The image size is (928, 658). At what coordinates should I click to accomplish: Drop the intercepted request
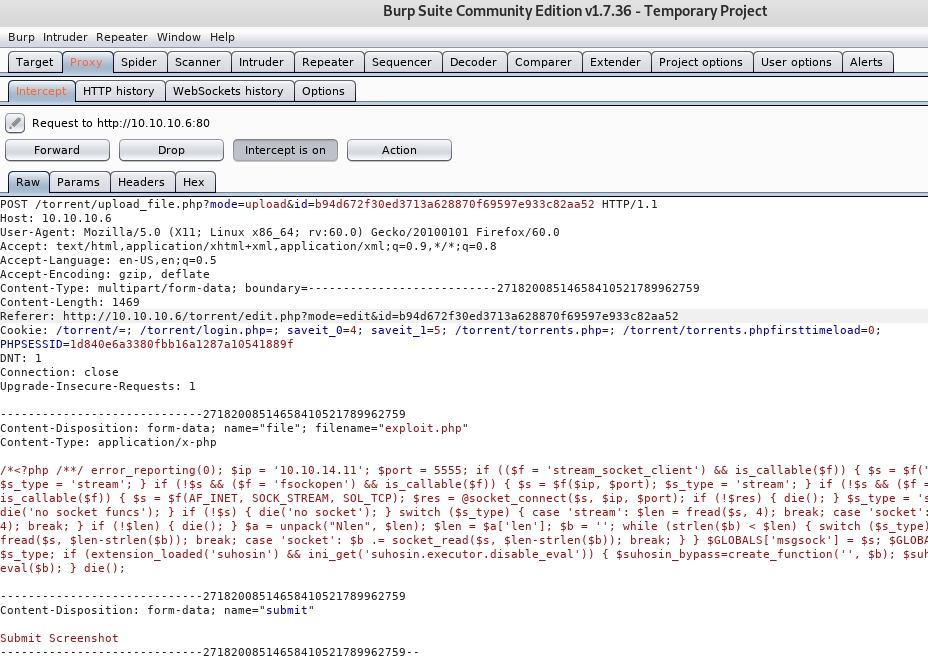[x=171, y=150]
